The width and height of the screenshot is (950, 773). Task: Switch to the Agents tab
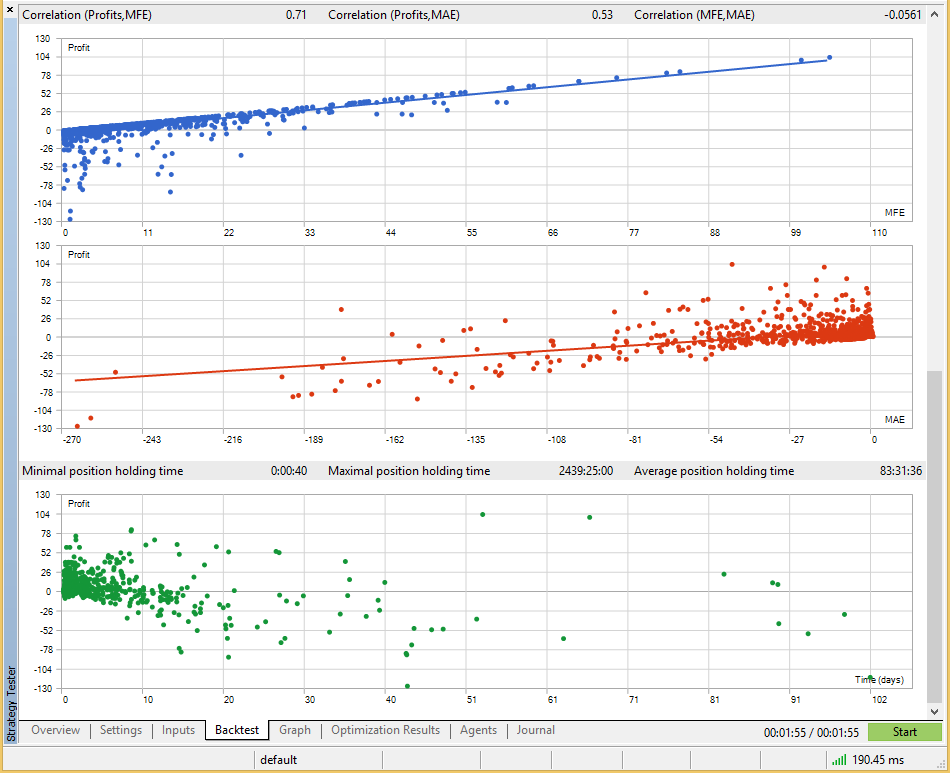pos(478,731)
